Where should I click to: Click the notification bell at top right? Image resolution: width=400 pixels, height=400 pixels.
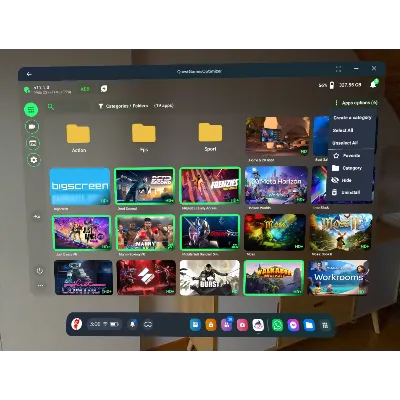pos(374,84)
